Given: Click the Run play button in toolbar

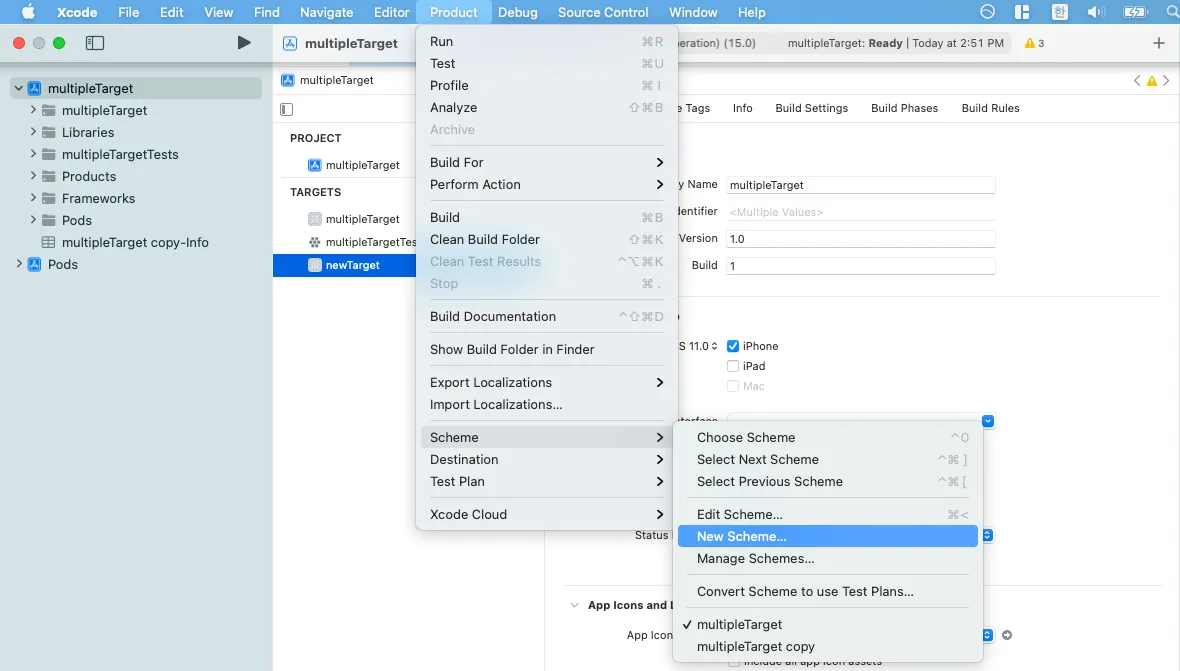Looking at the screenshot, I should [x=244, y=43].
